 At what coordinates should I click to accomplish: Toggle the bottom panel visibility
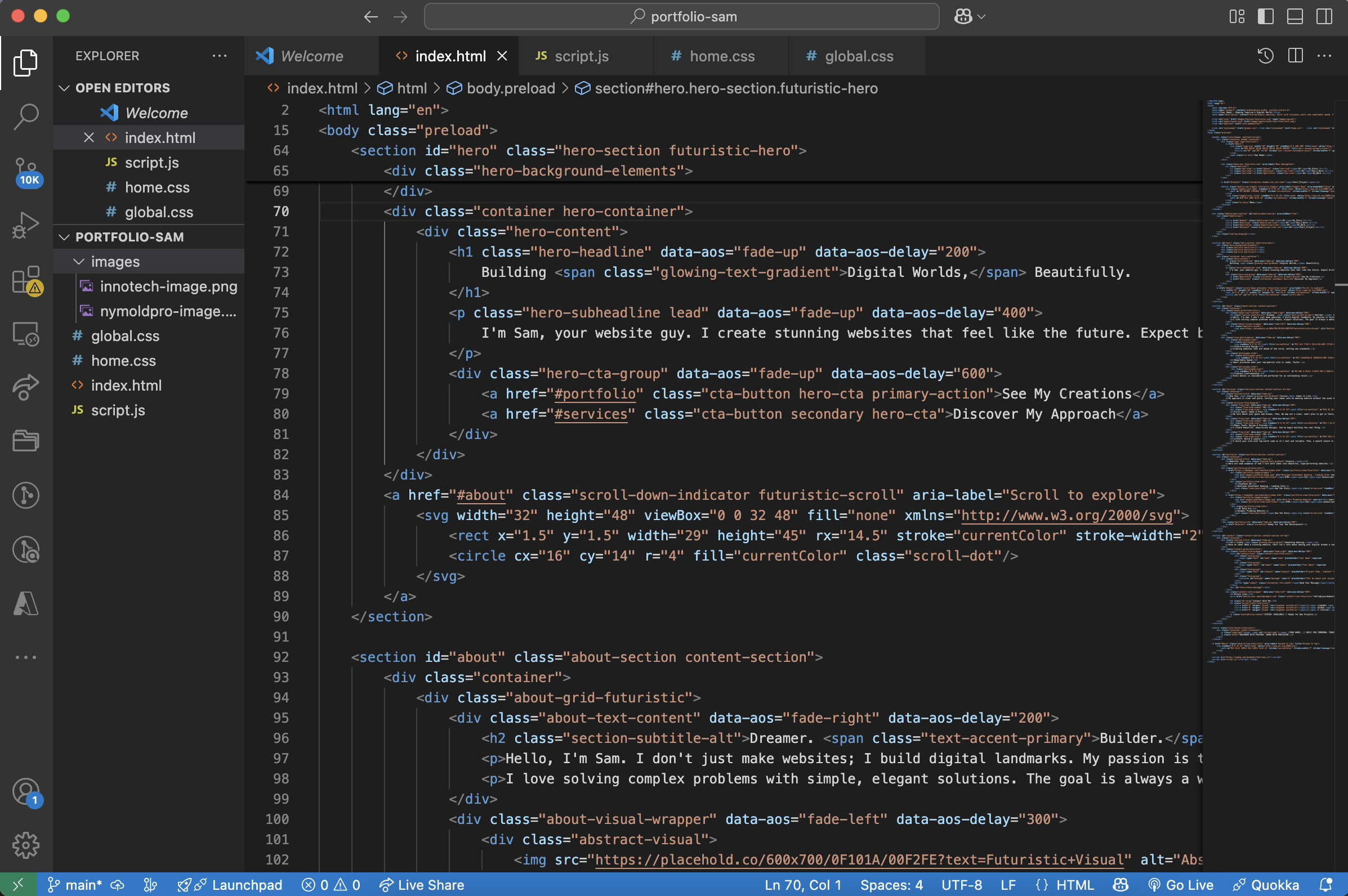tap(1295, 16)
